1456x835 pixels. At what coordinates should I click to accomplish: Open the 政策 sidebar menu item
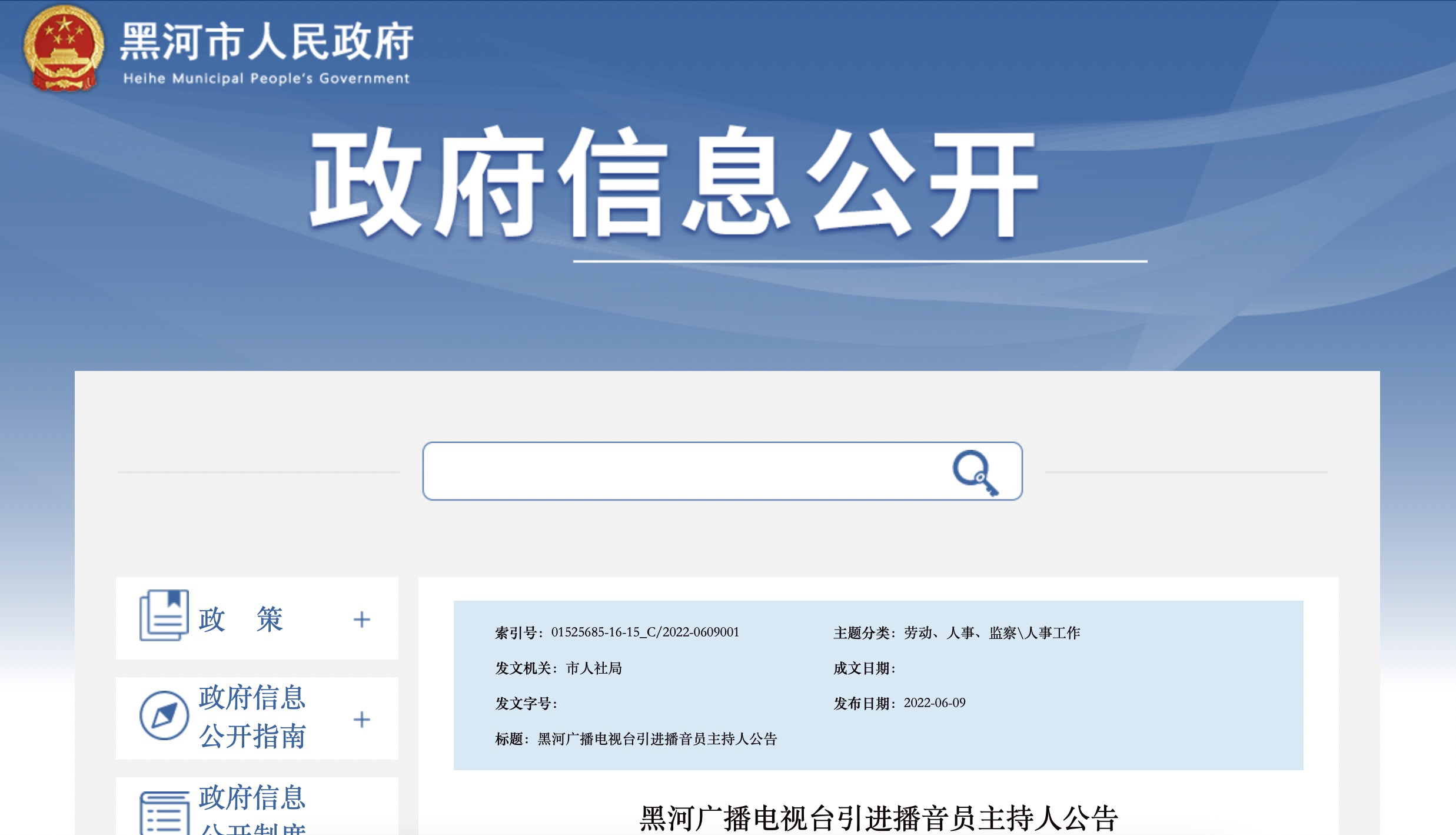tap(241, 619)
